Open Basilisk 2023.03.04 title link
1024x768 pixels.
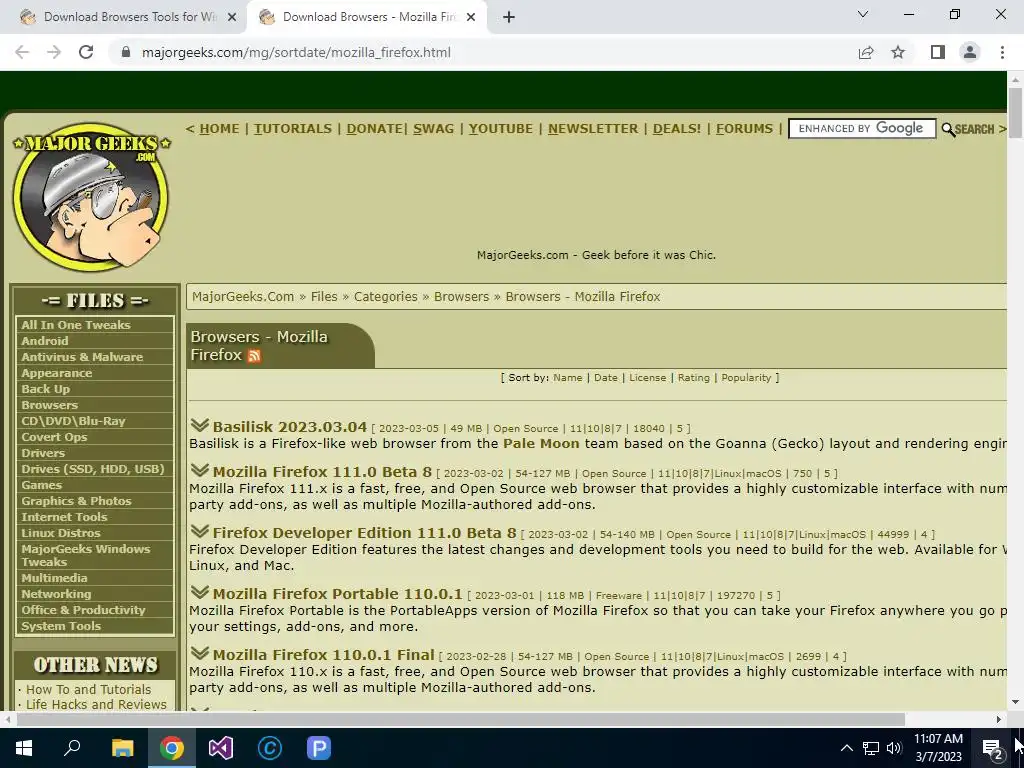289,427
